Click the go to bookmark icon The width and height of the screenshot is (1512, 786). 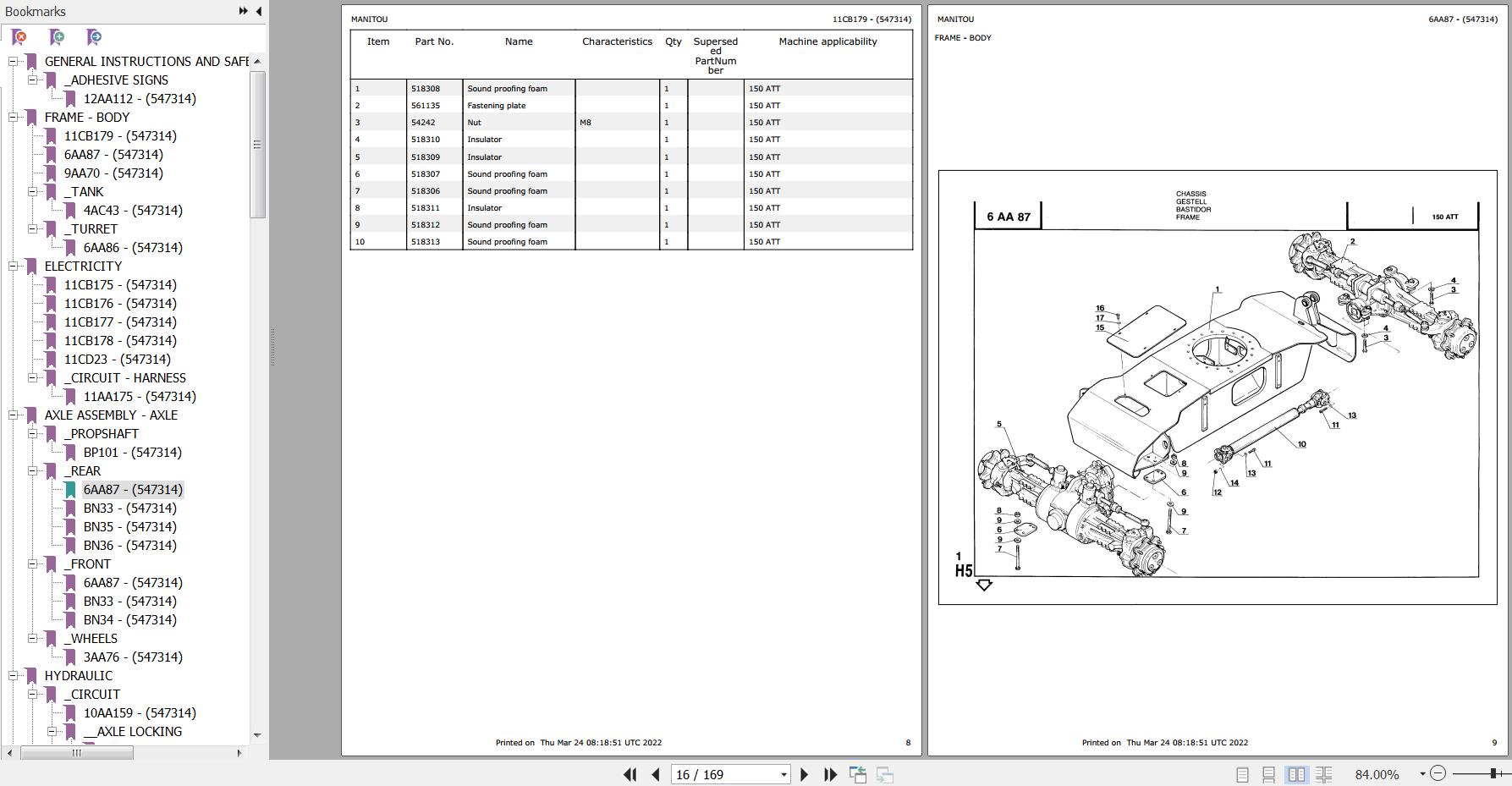(x=94, y=37)
